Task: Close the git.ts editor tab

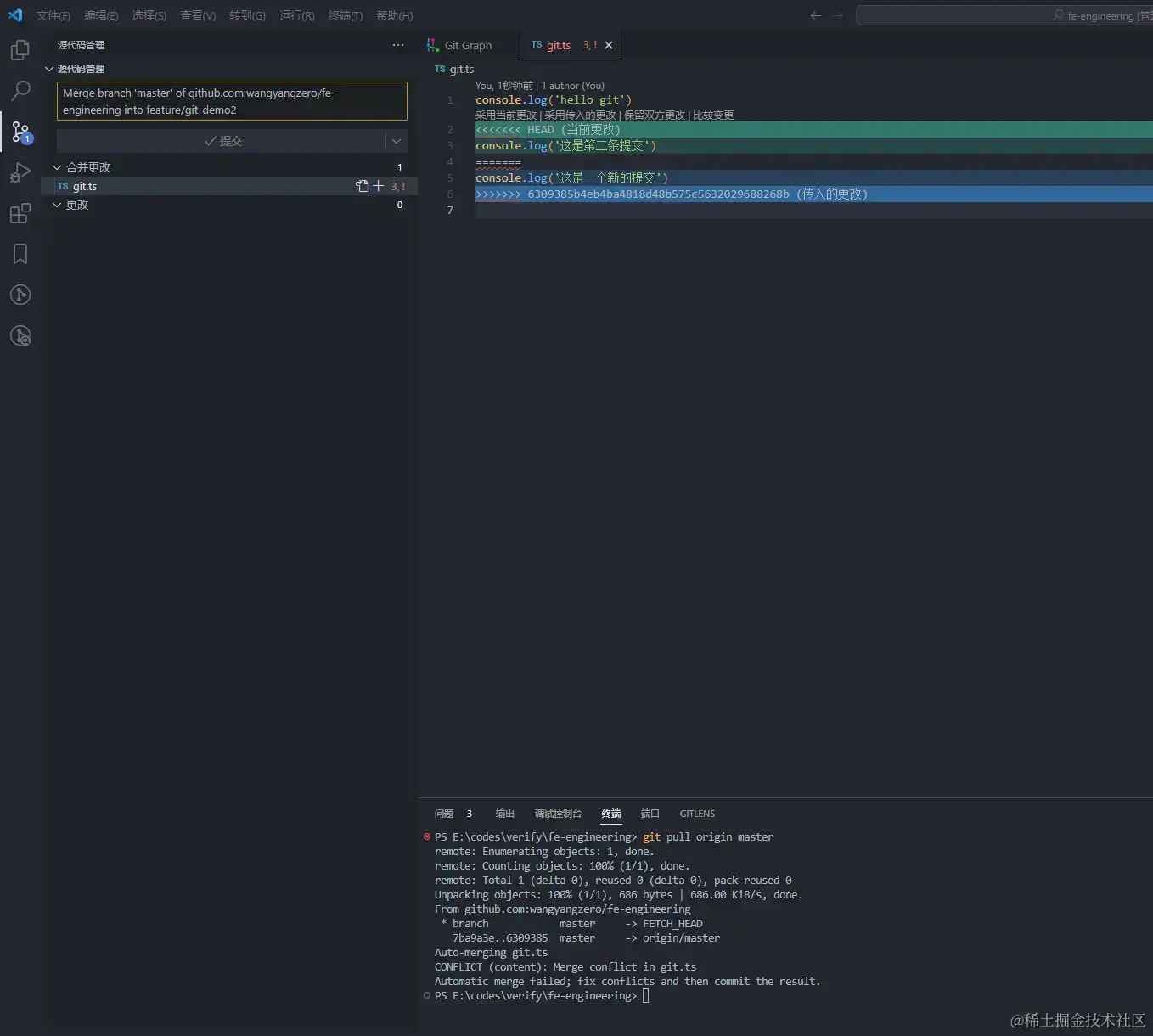Action: (x=609, y=45)
